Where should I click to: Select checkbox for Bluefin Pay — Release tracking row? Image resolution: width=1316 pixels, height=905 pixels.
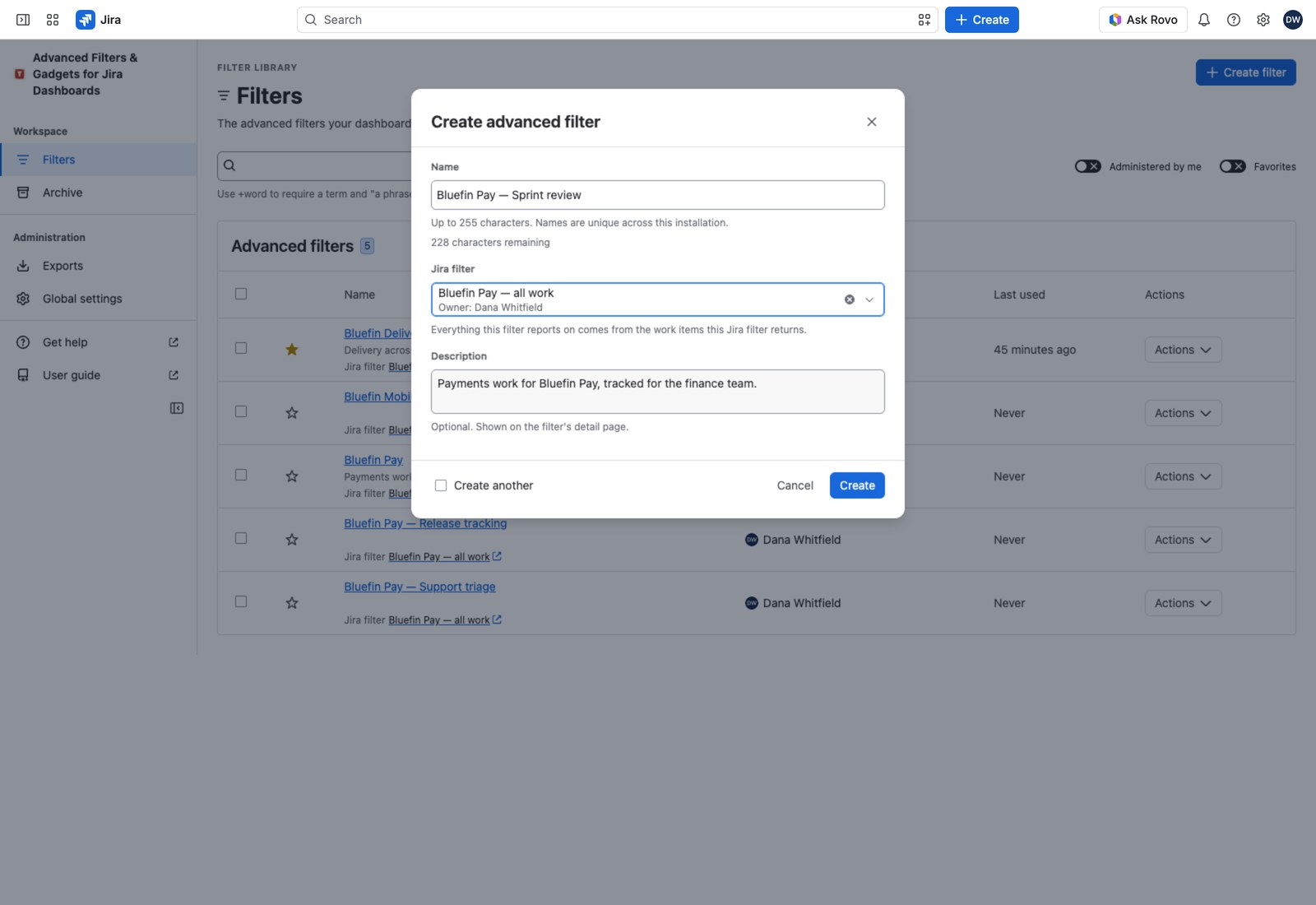coord(241,538)
